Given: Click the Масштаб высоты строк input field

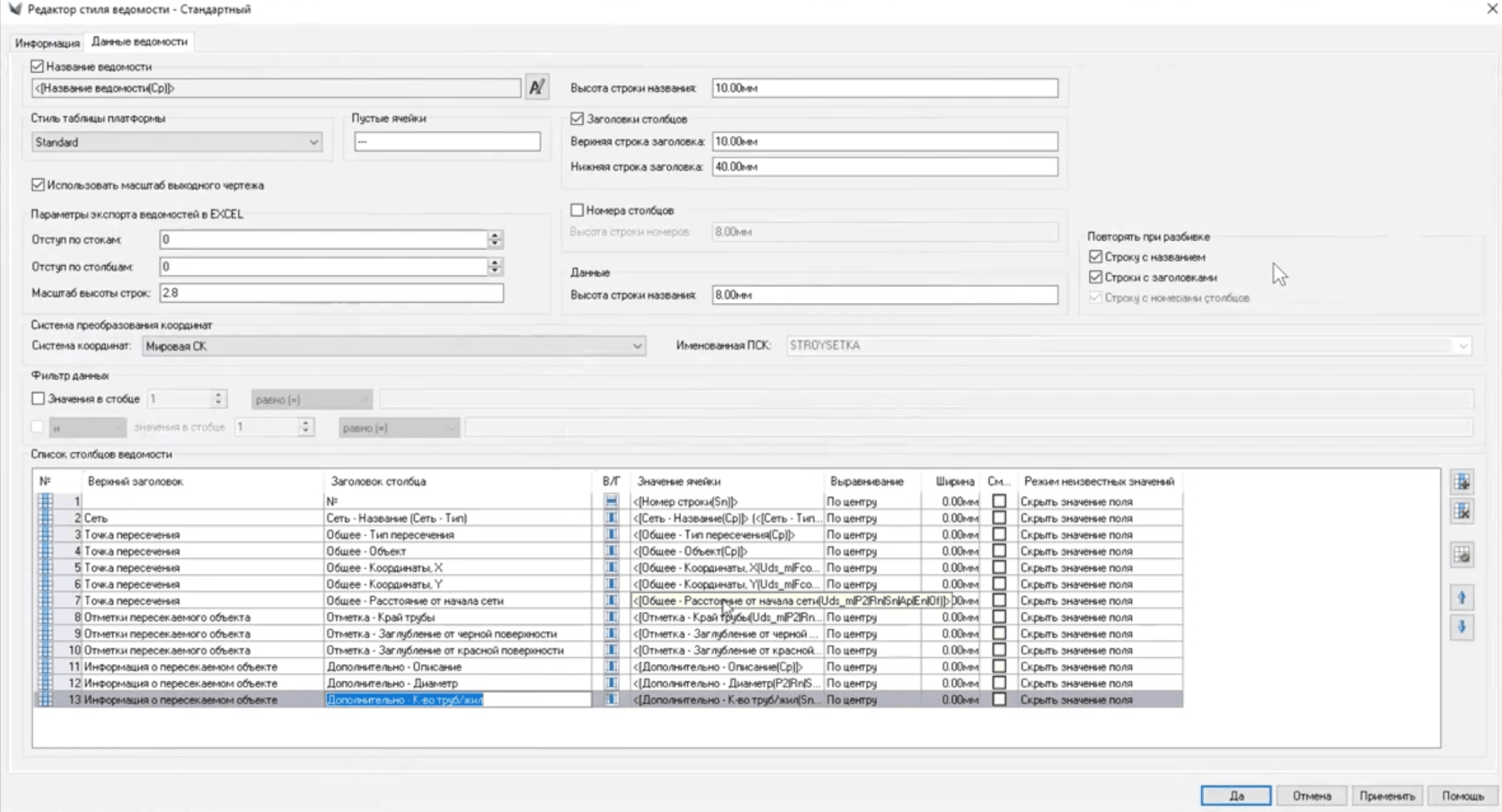Looking at the screenshot, I should [331, 293].
